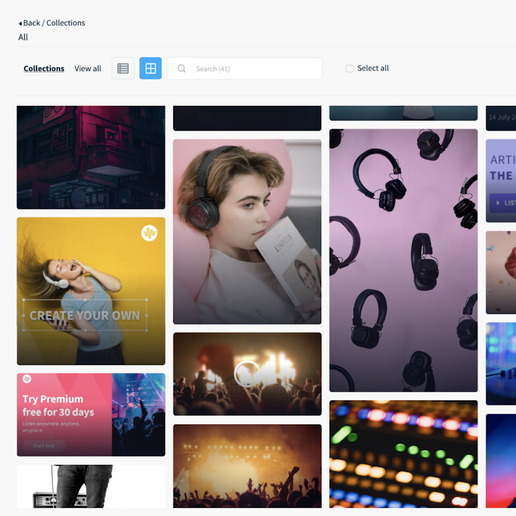This screenshot has width=516, height=516.
Task: Click Start trial on Premium banner
Action: [44, 445]
